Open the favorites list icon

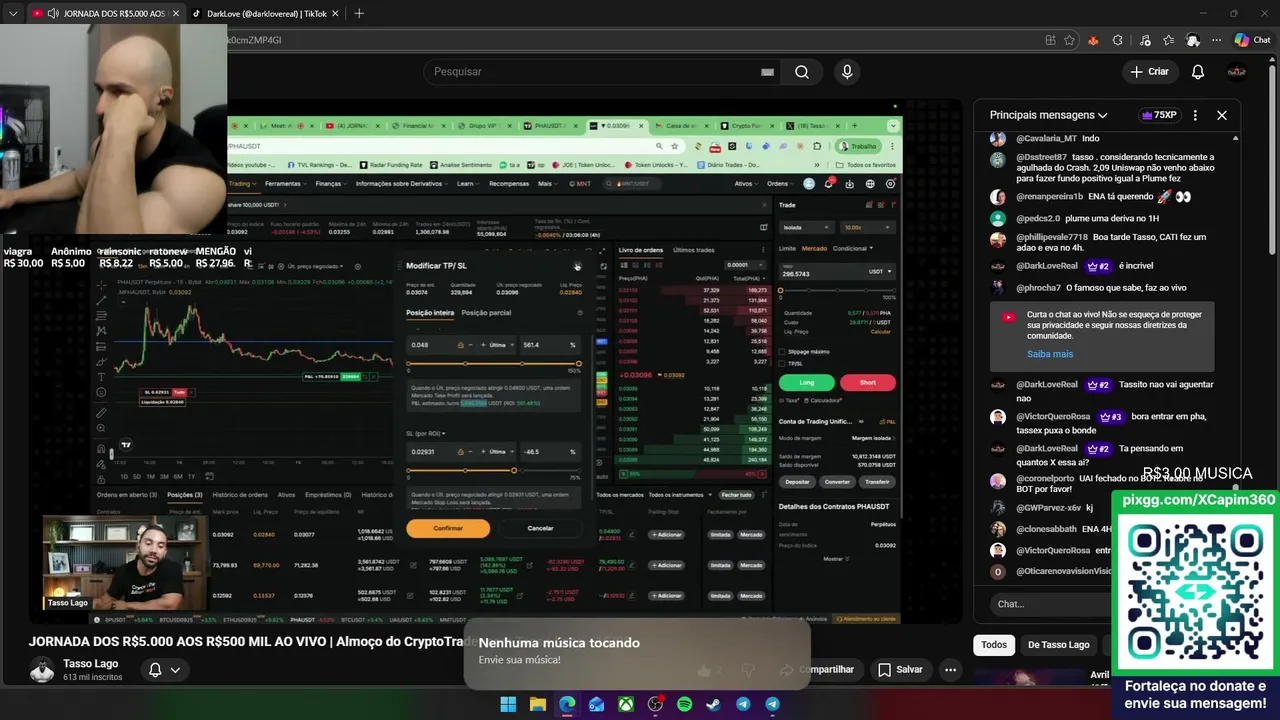(x=1169, y=40)
